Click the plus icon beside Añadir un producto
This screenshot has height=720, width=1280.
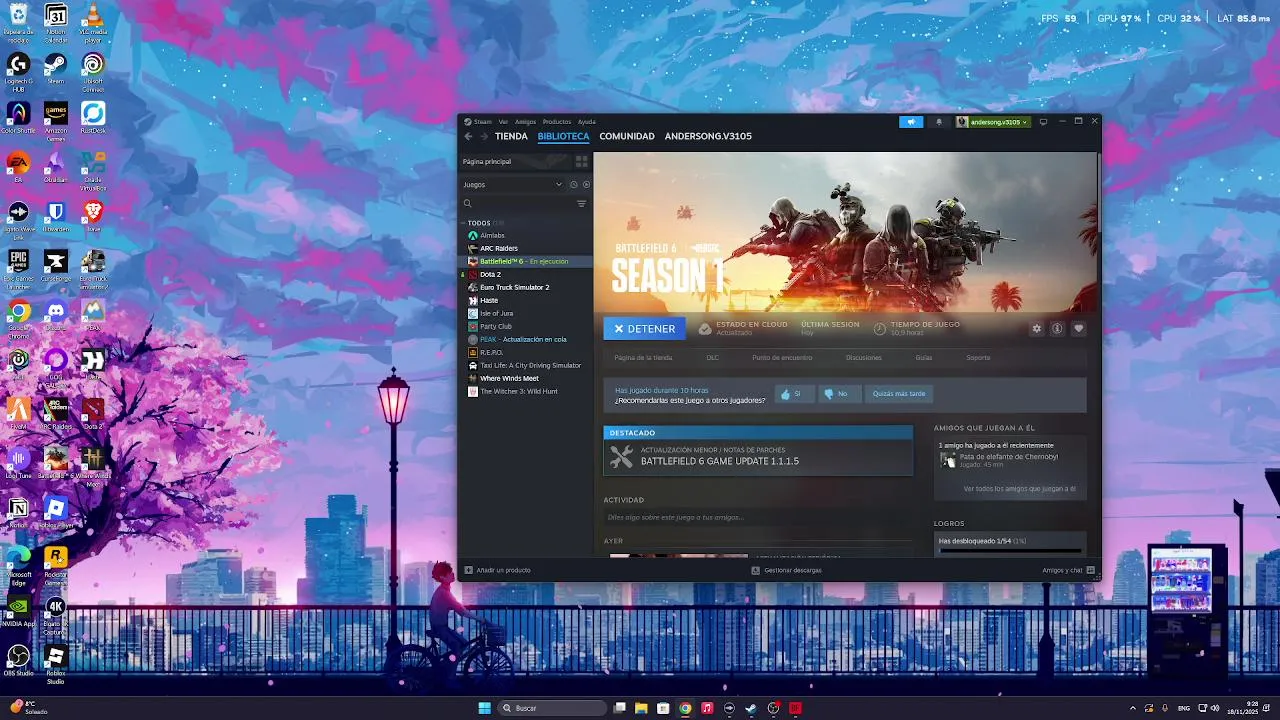tap(468, 570)
